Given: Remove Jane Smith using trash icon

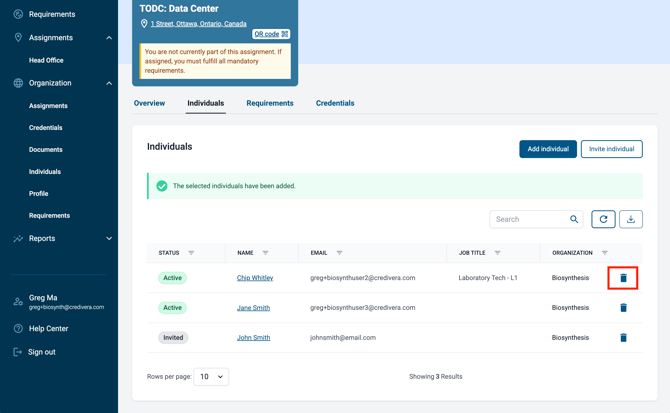Looking at the screenshot, I should tap(623, 308).
